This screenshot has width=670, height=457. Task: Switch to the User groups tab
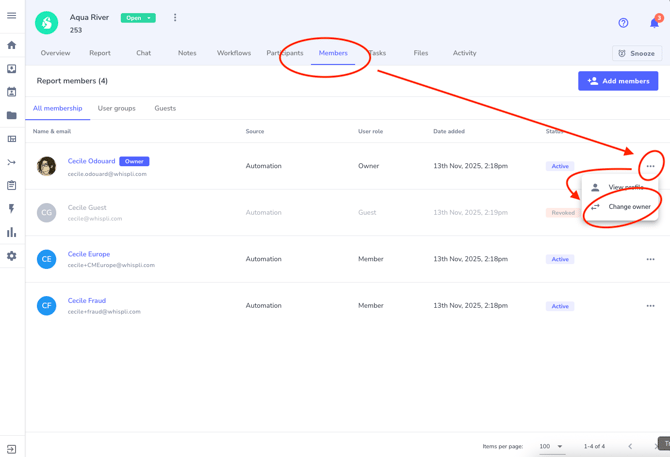pyautogui.click(x=116, y=108)
